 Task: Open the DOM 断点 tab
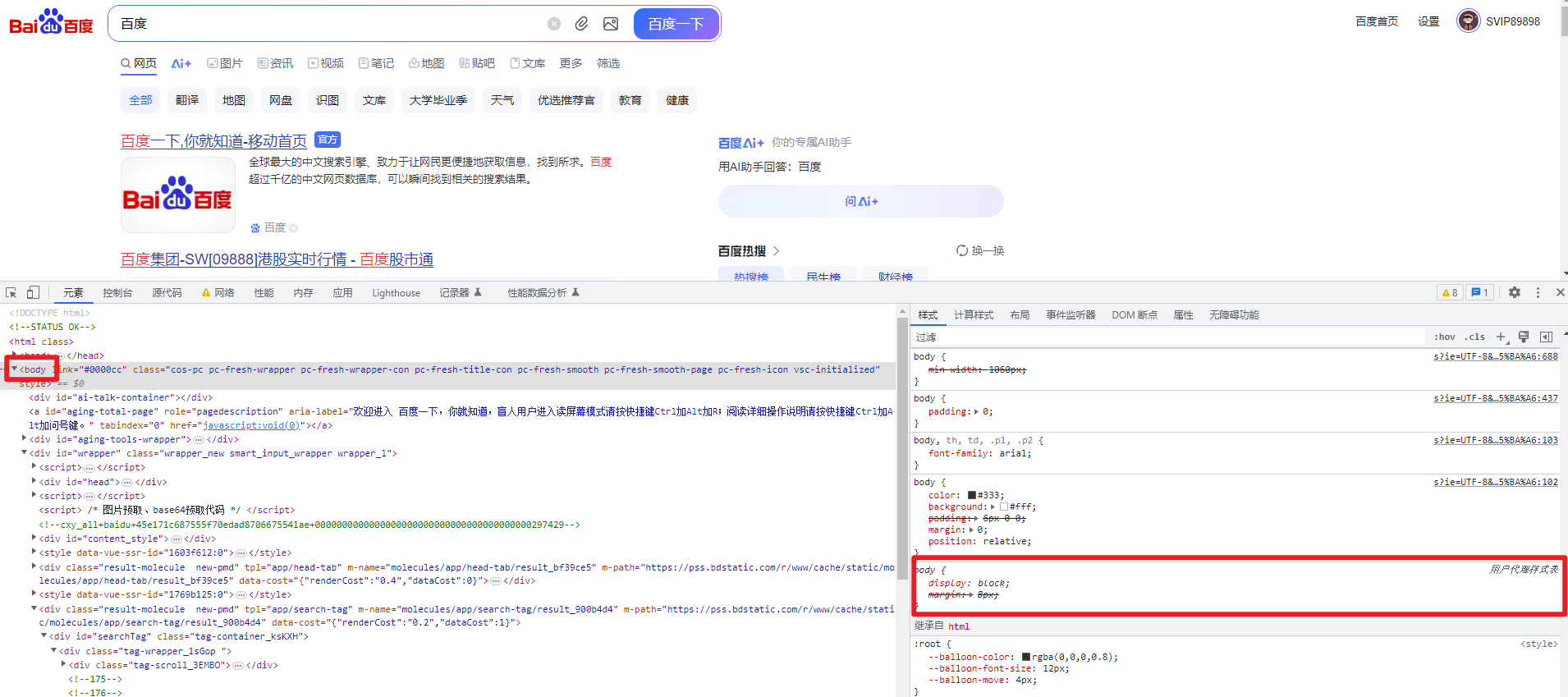pos(1135,315)
